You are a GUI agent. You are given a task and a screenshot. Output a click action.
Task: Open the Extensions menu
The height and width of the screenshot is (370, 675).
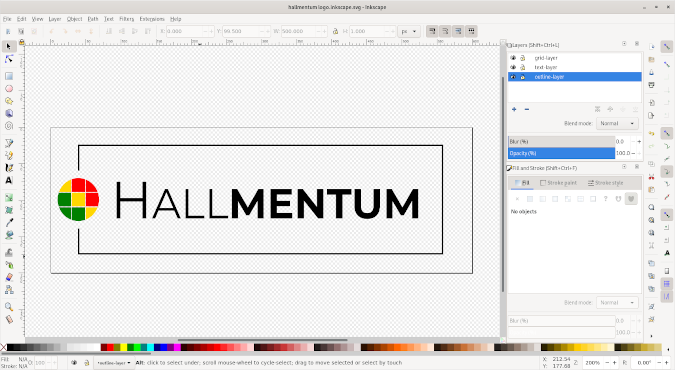click(152, 19)
